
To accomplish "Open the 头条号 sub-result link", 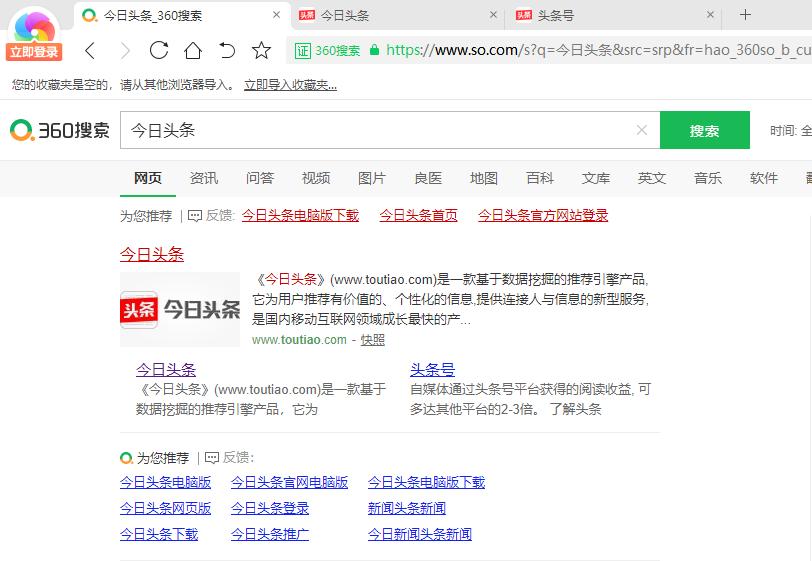I will click(x=432, y=370).
